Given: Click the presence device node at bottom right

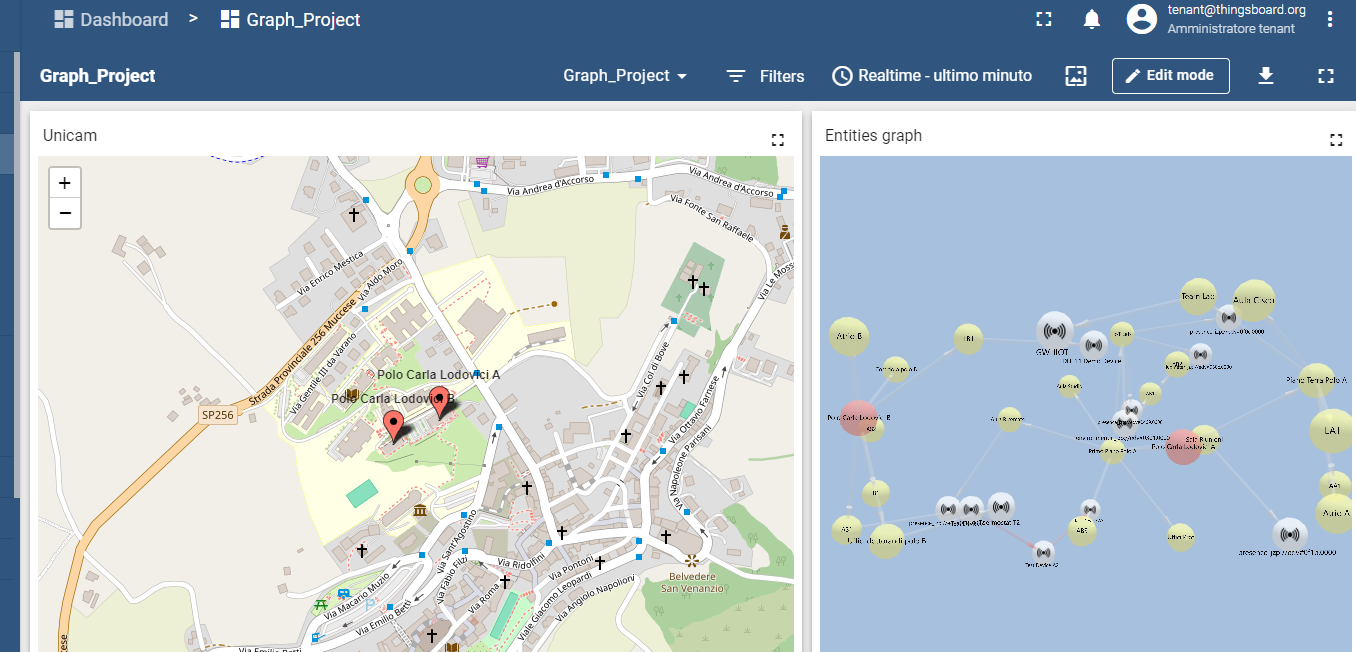Looking at the screenshot, I should click(1289, 535).
